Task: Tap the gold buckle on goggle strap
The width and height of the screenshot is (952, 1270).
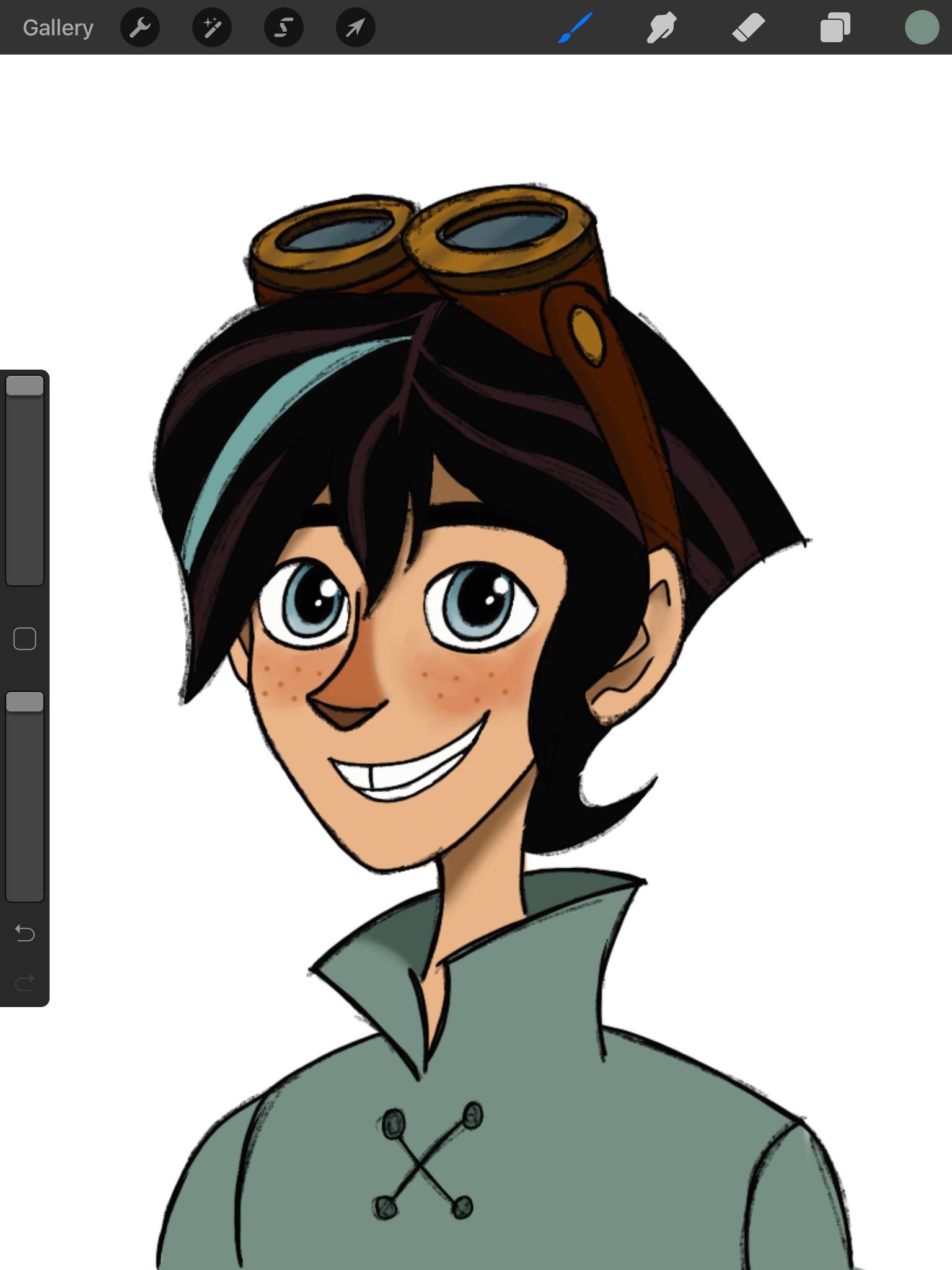Action: 586,335
